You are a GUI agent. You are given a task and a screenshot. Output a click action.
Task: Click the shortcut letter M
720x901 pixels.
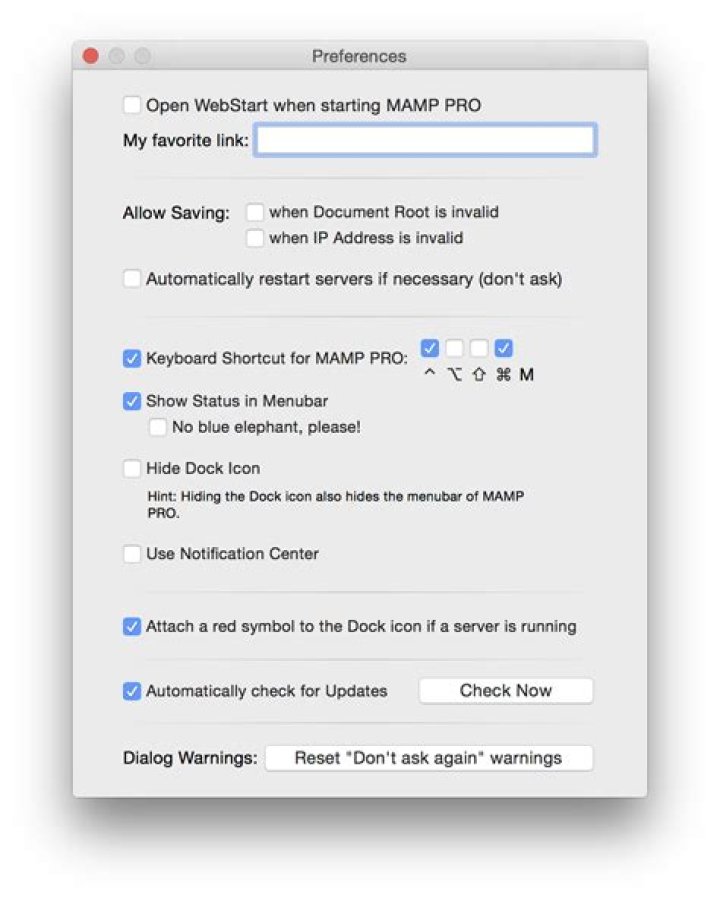pos(526,375)
